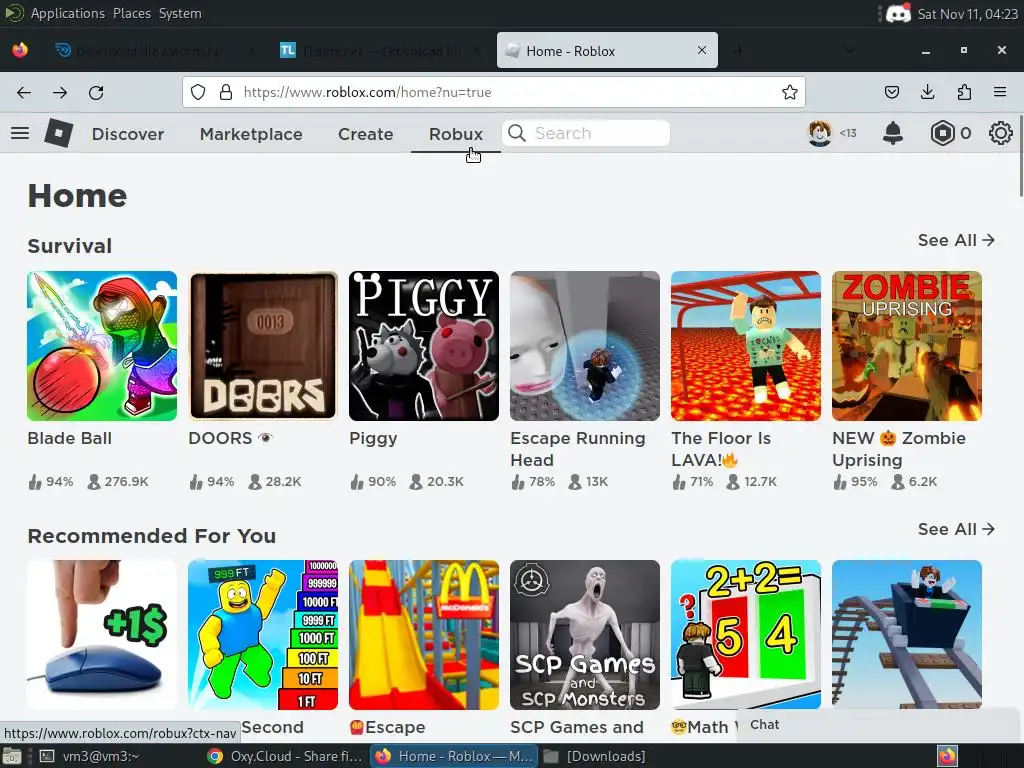This screenshot has width=1024, height=768.
Task: Open the Firefox application menu
Action: (1000, 92)
